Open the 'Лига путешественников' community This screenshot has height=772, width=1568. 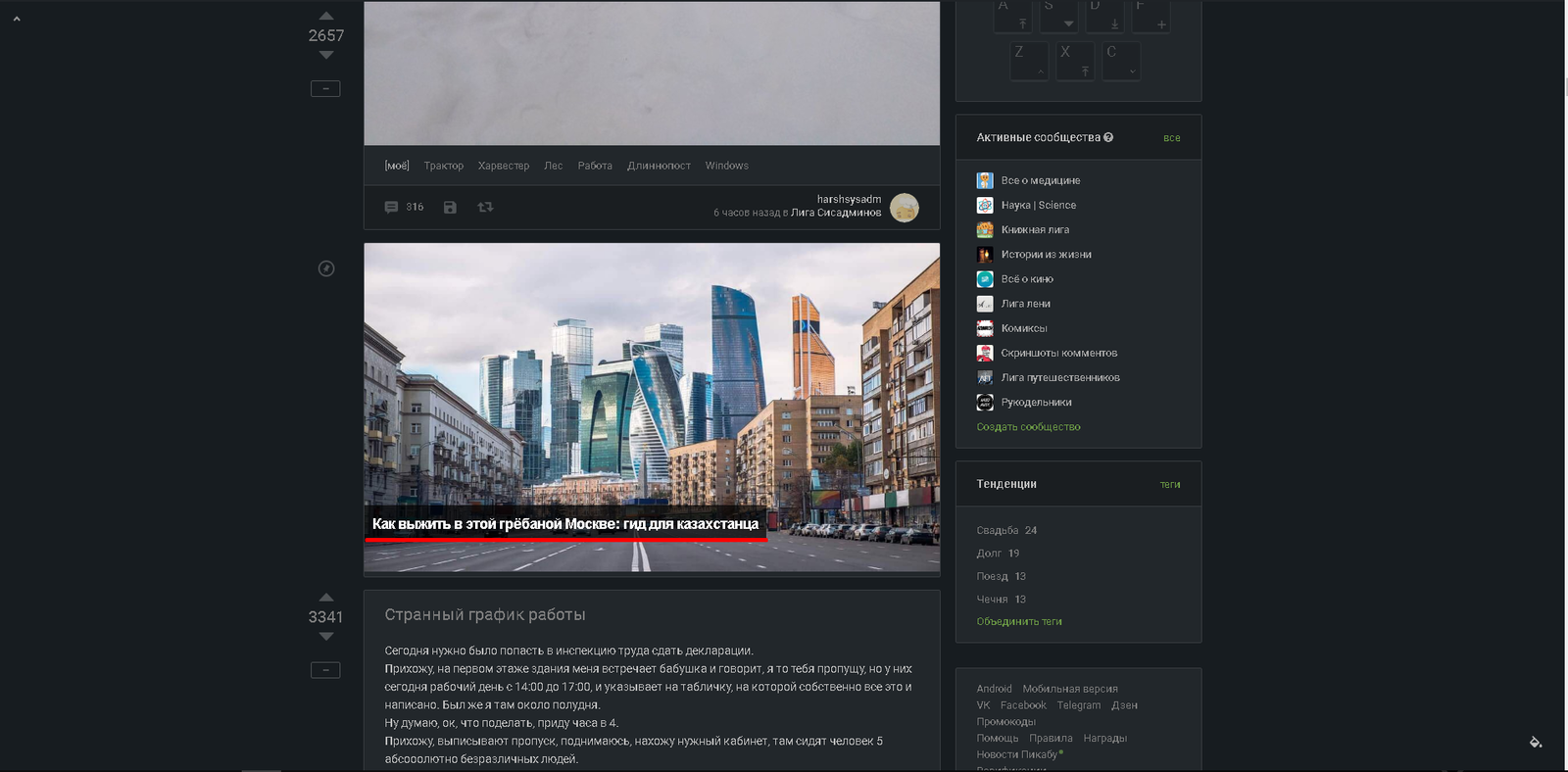point(1060,377)
